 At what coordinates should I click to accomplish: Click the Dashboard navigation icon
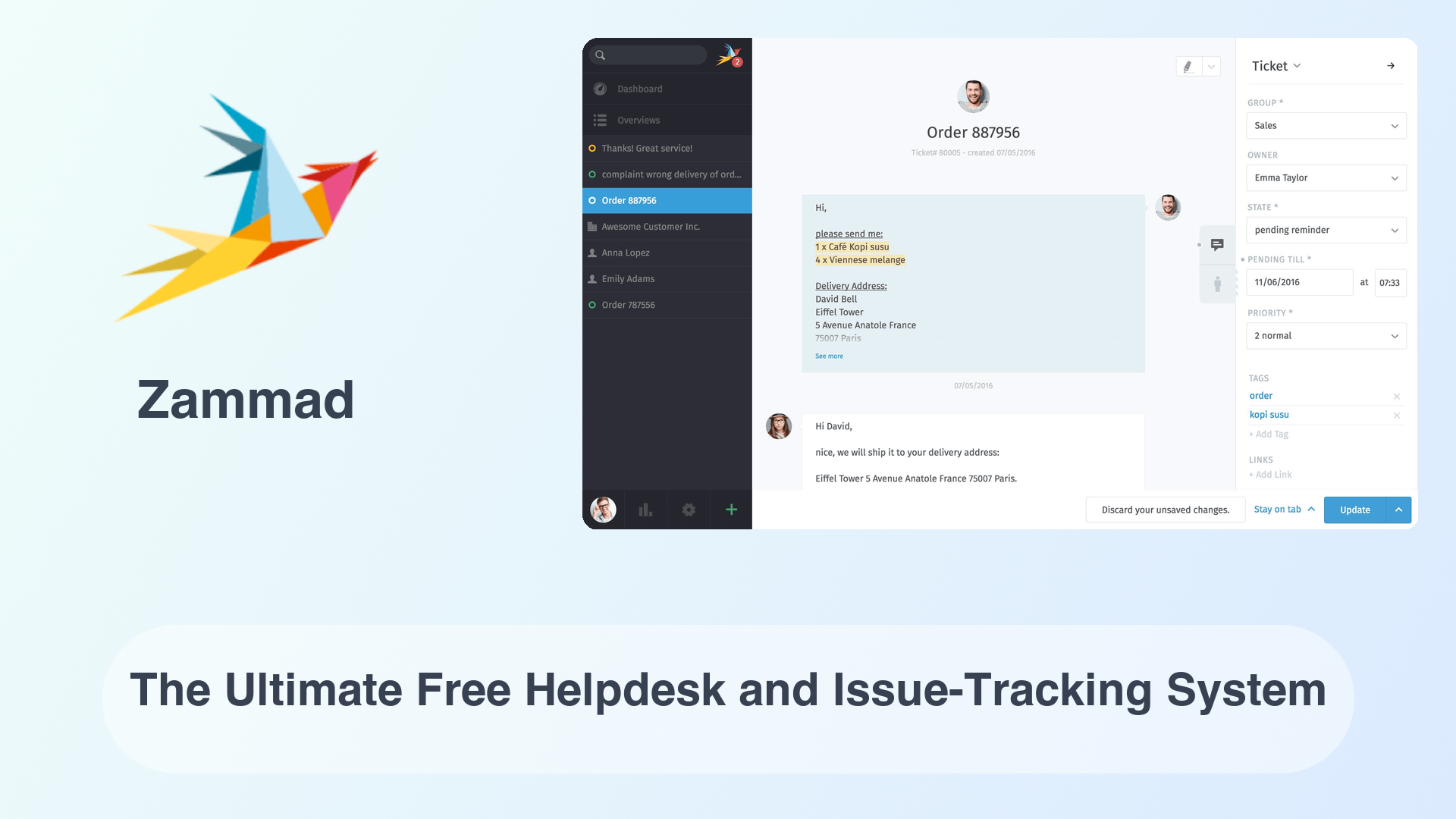click(600, 88)
